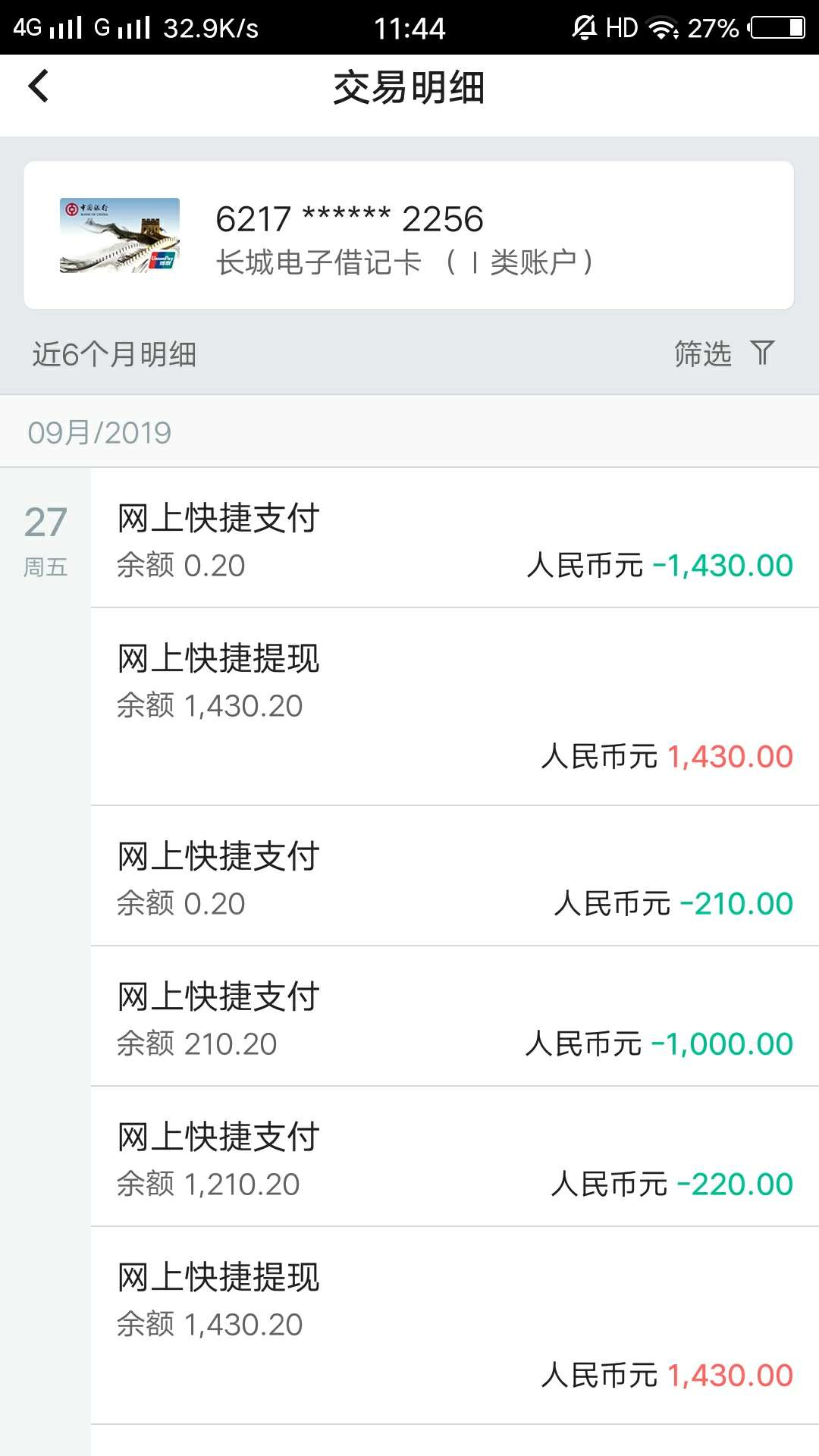
Task: Open the -220.00 payment transaction
Action: click(454, 1156)
